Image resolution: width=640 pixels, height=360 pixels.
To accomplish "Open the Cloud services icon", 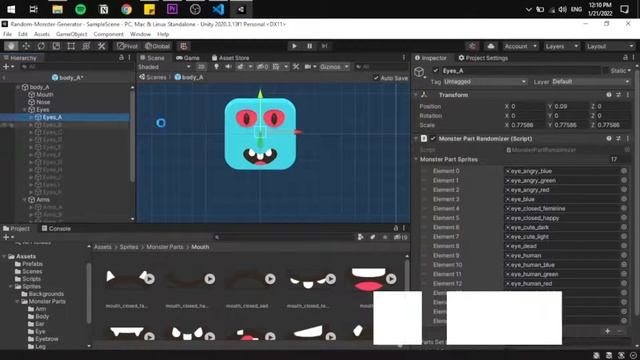I will (491, 46).
